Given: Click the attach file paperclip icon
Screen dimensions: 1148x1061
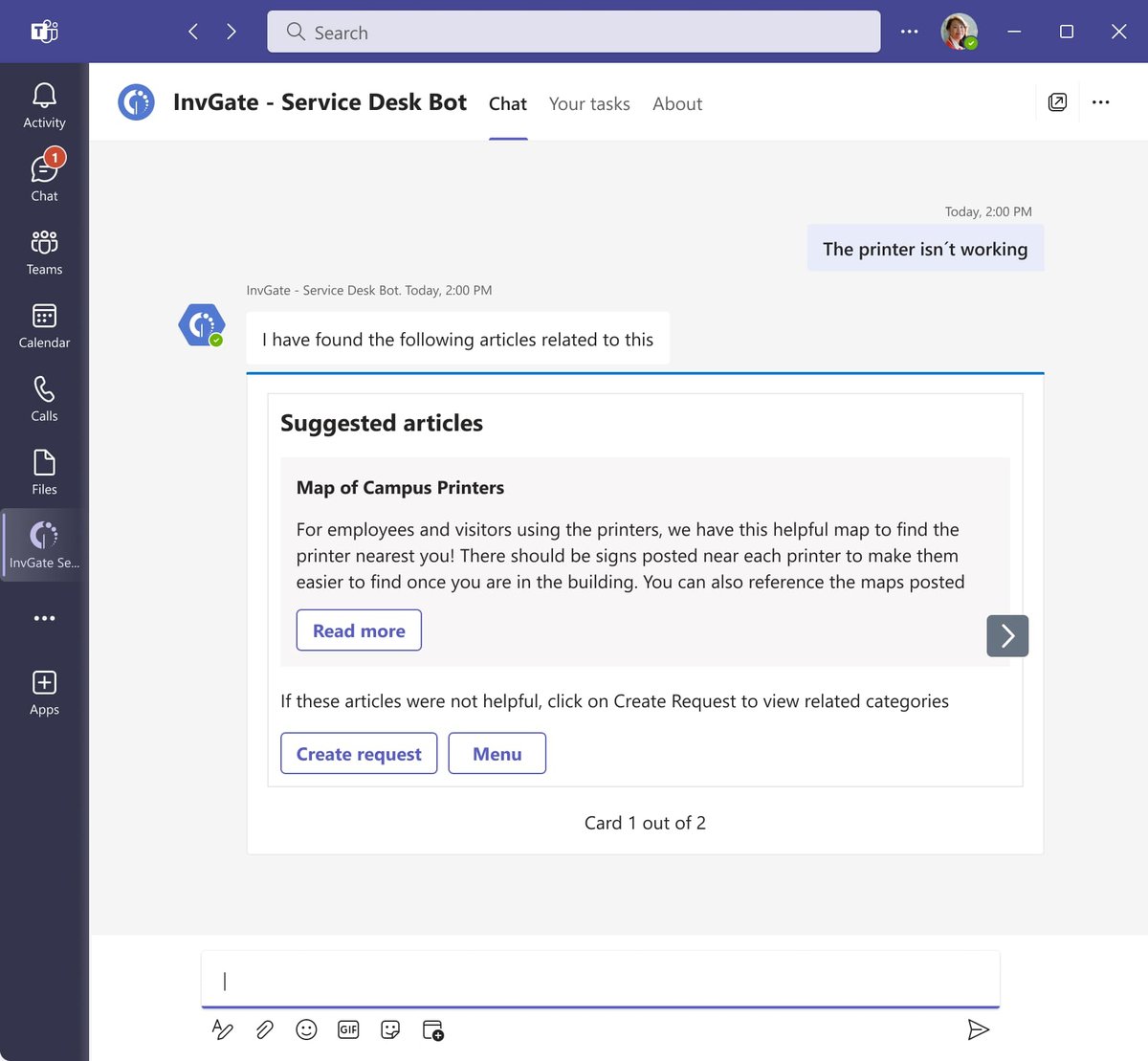Looking at the screenshot, I should tap(264, 1029).
